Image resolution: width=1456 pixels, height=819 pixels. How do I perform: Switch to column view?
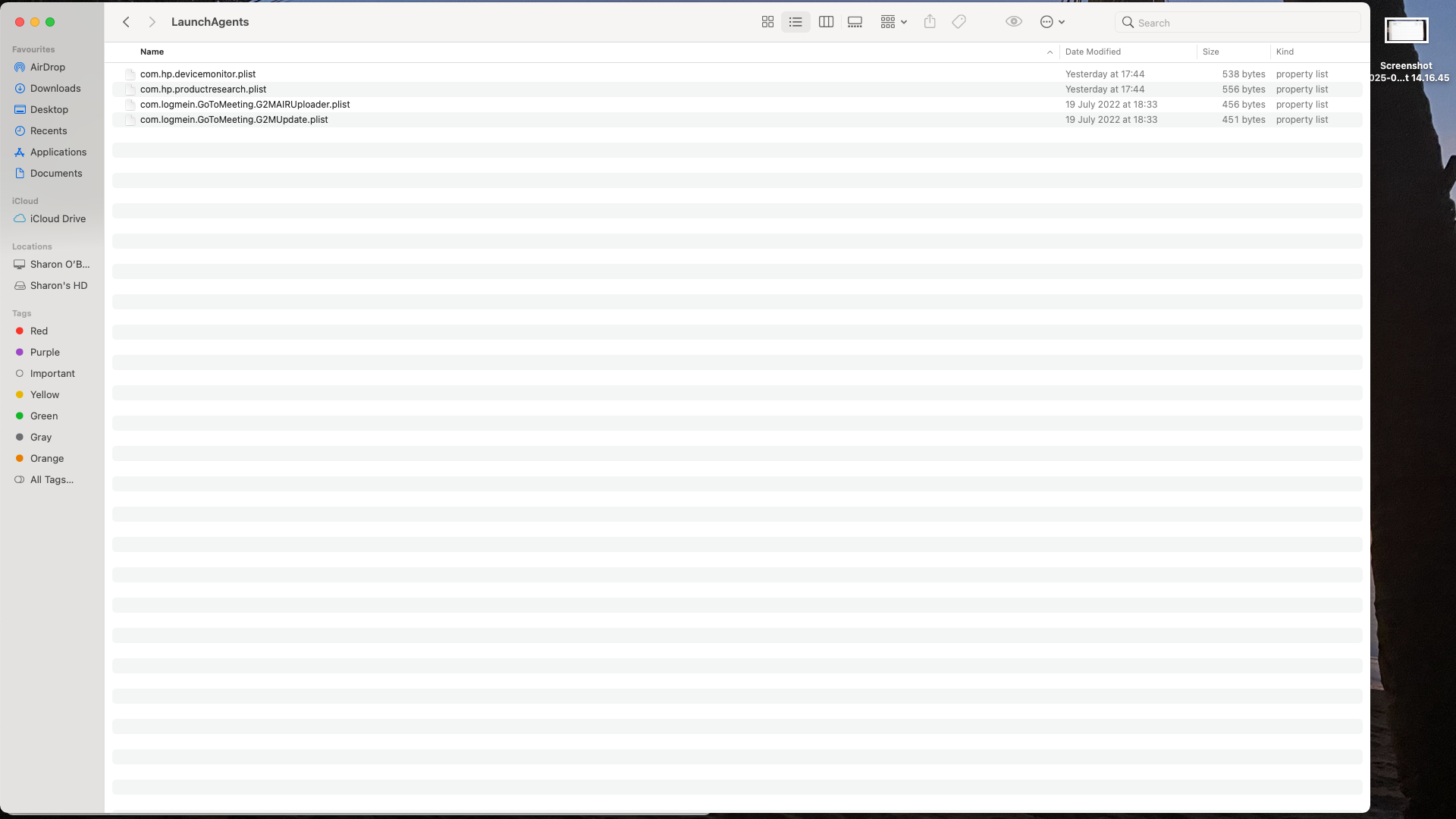click(x=826, y=22)
